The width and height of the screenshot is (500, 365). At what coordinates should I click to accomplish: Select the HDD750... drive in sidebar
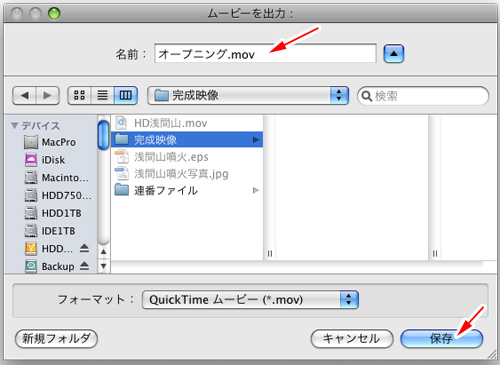(x=50, y=195)
